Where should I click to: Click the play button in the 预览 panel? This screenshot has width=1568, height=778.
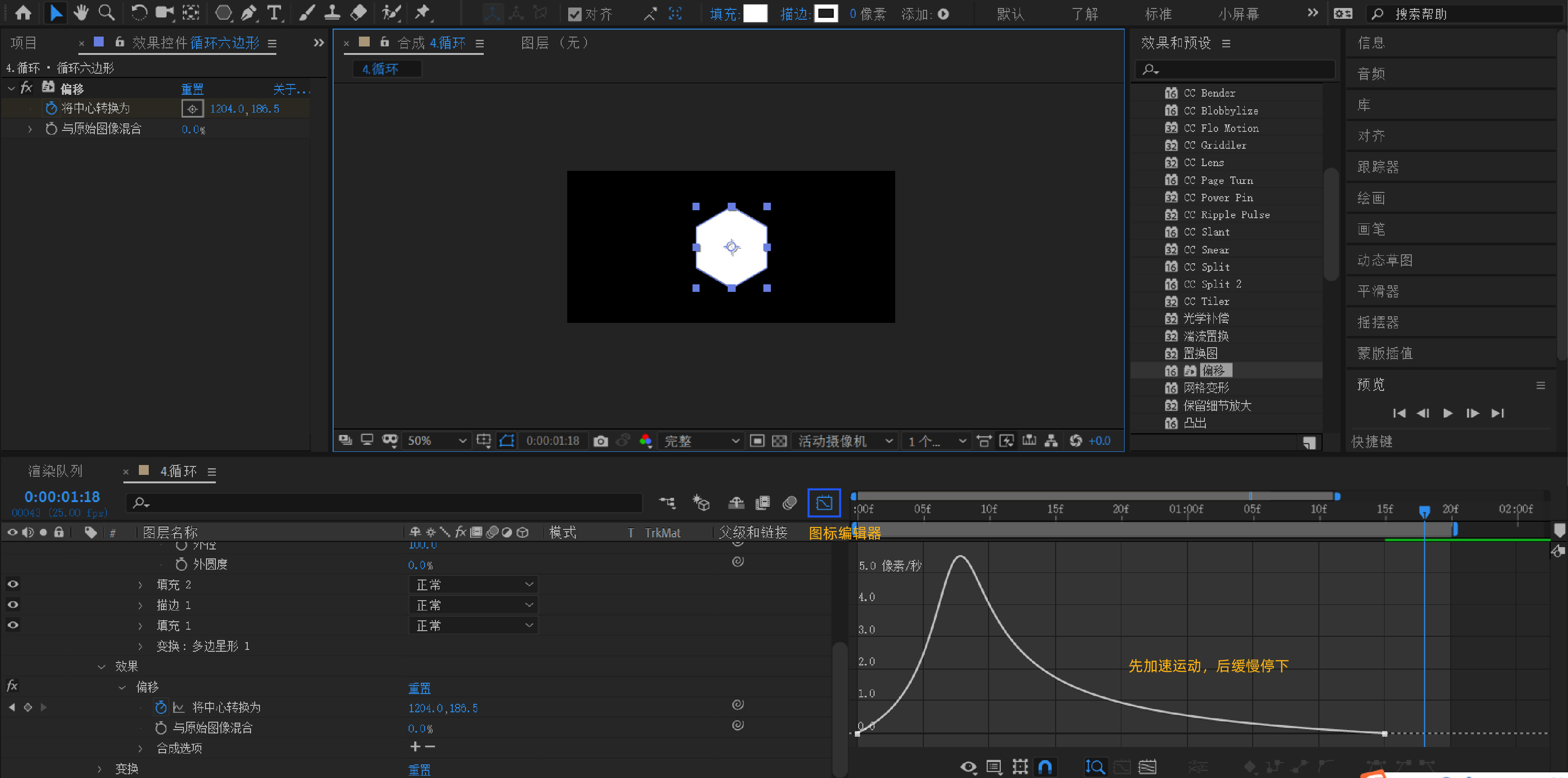click(x=1447, y=413)
